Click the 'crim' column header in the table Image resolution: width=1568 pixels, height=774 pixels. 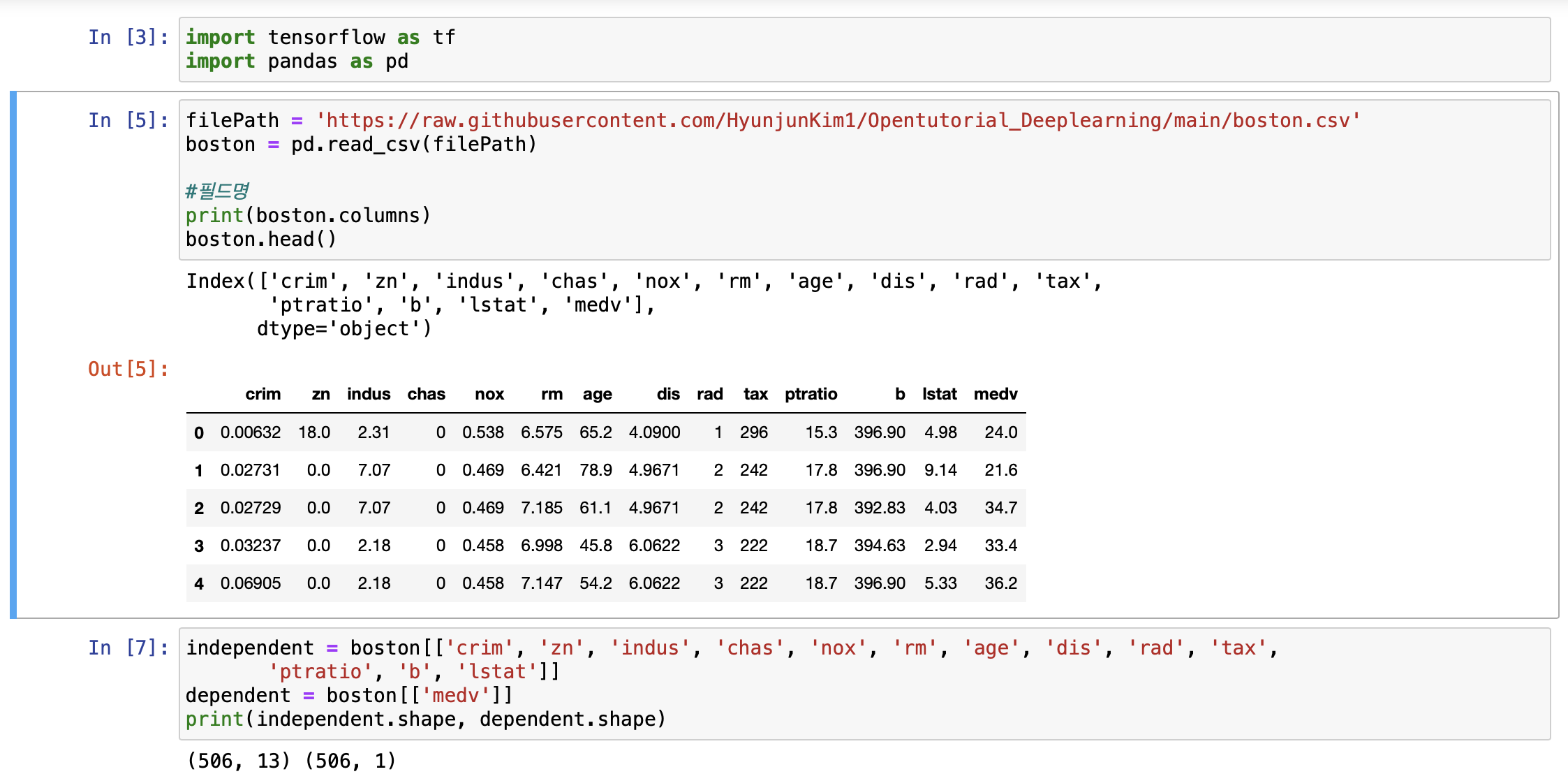coord(262,394)
